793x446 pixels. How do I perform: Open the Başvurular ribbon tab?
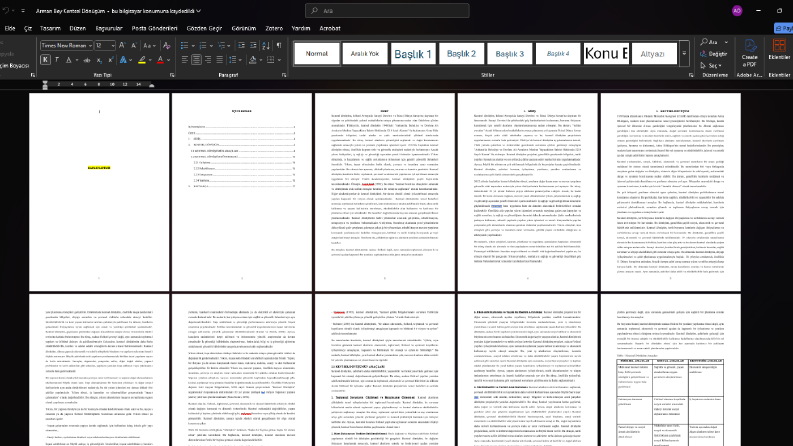(109, 28)
